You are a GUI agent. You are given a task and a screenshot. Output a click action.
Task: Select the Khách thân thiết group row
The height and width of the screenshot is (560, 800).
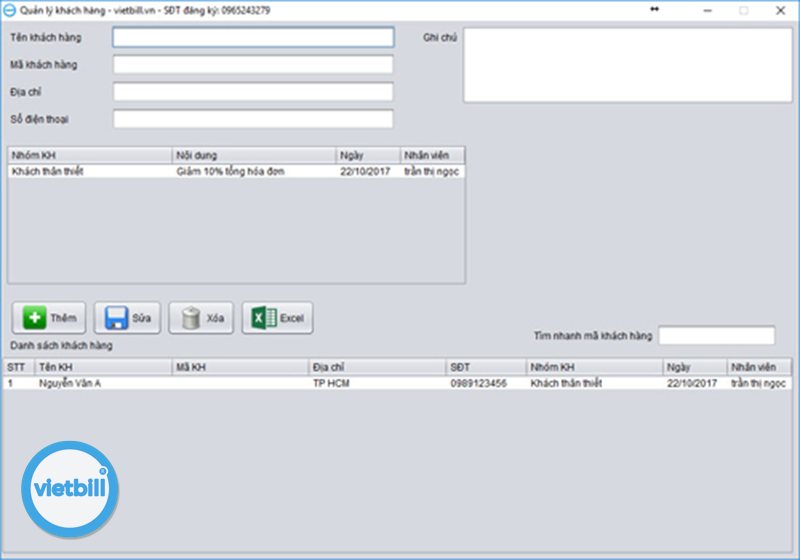point(236,172)
